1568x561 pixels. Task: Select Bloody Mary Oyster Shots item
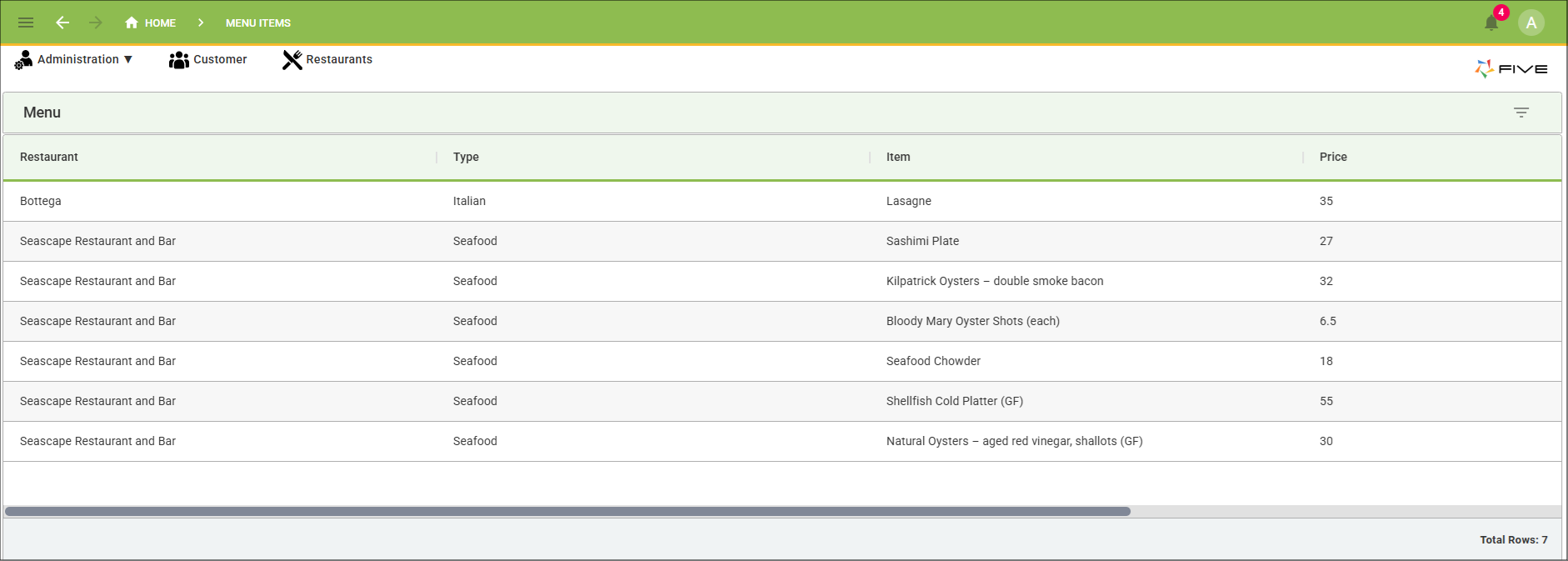point(973,321)
